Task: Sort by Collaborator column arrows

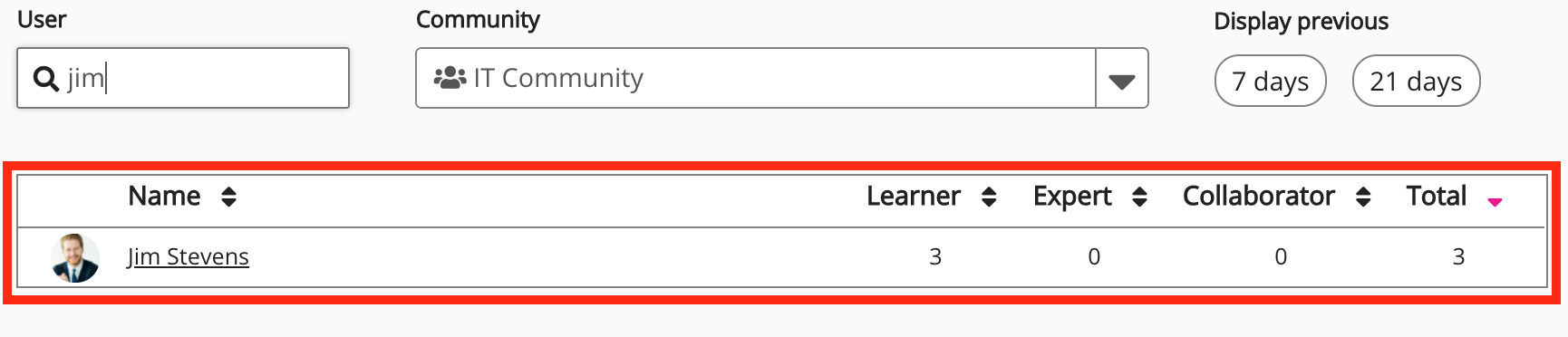Action: click(x=1363, y=197)
